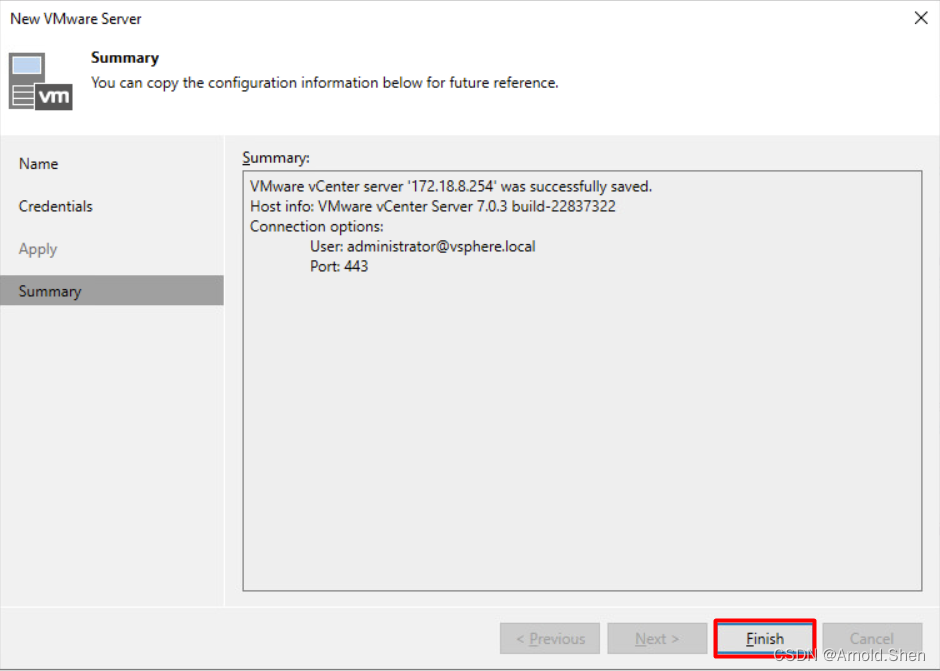Screen dimensions: 940x671
Task: Click the New VMware Server window title
Action: pyautogui.click(x=76, y=19)
